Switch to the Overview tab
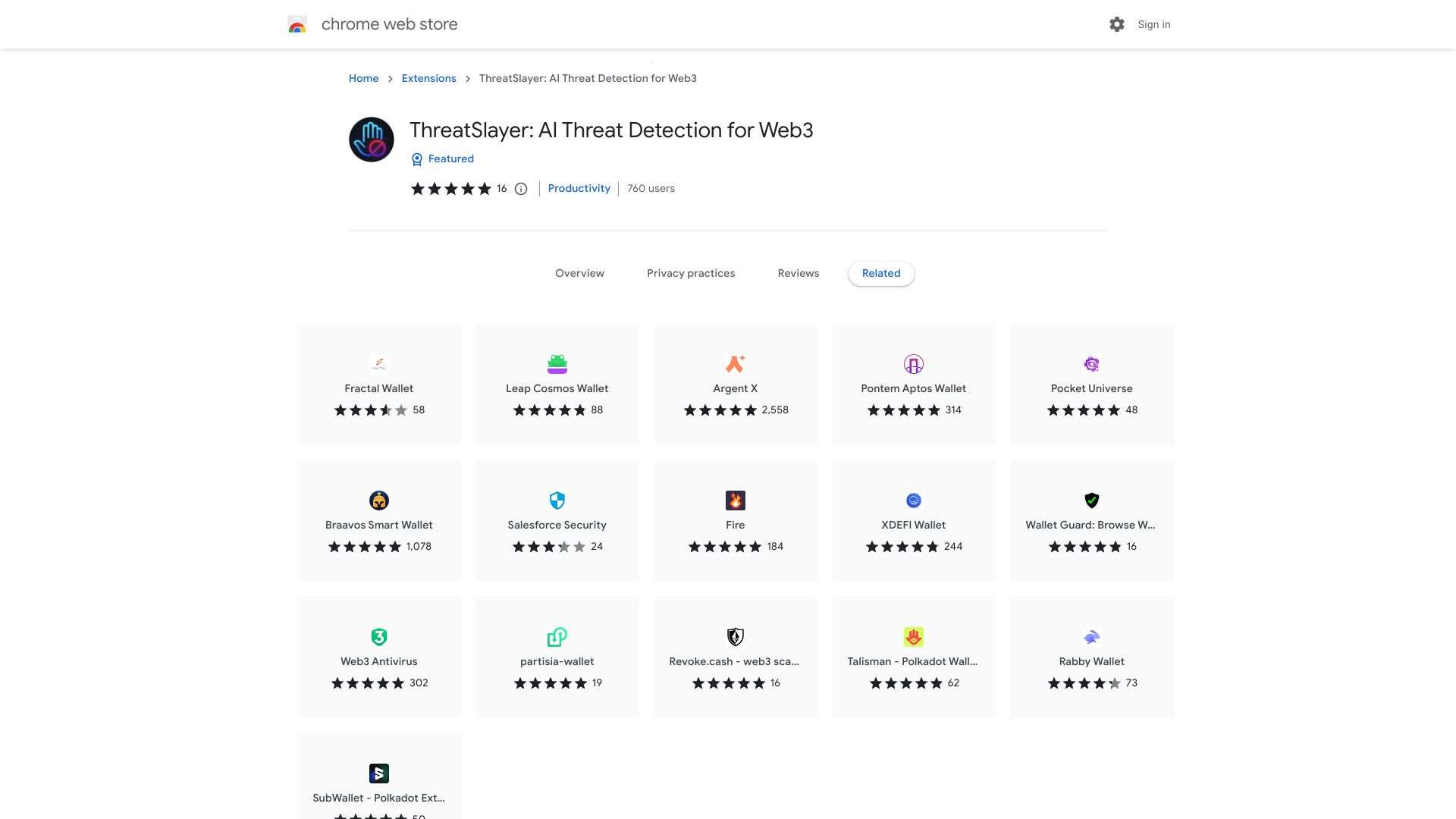This screenshot has width=1456, height=819. click(x=579, y=273)
